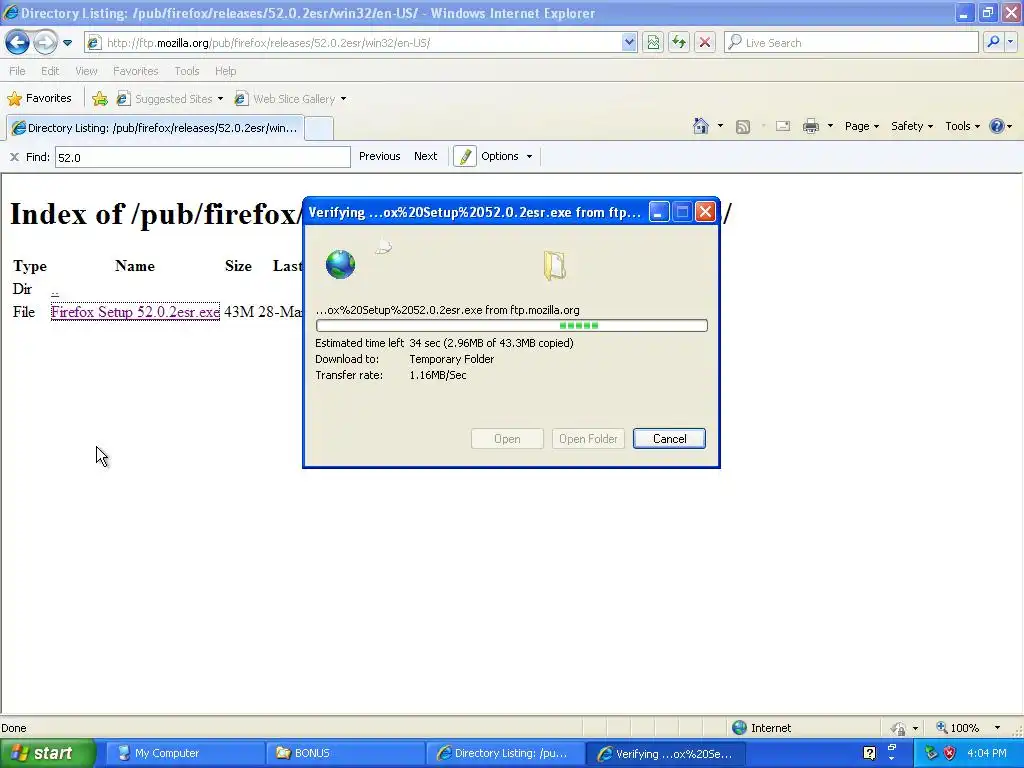Expand the Home button dropdown arrow
This screenshot has height=768, width=1024.
pos(720,126)
